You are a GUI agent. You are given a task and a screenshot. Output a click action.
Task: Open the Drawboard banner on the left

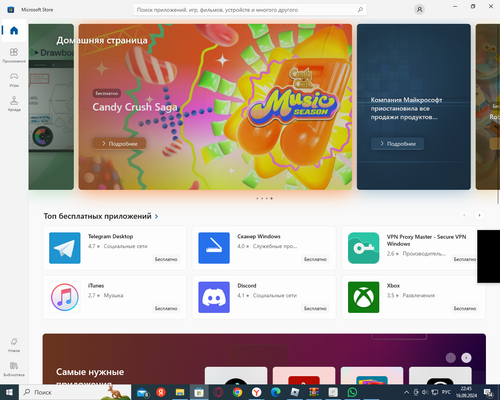tap(51, 107)
